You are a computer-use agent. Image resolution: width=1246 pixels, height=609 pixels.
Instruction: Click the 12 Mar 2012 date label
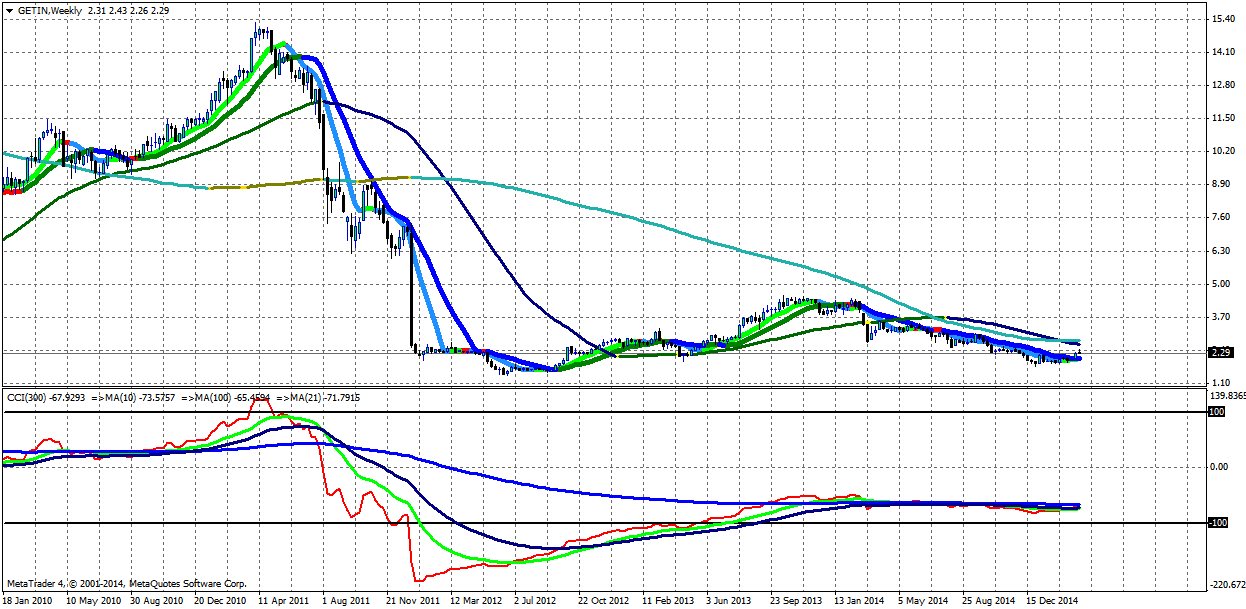tap(476, 600)
